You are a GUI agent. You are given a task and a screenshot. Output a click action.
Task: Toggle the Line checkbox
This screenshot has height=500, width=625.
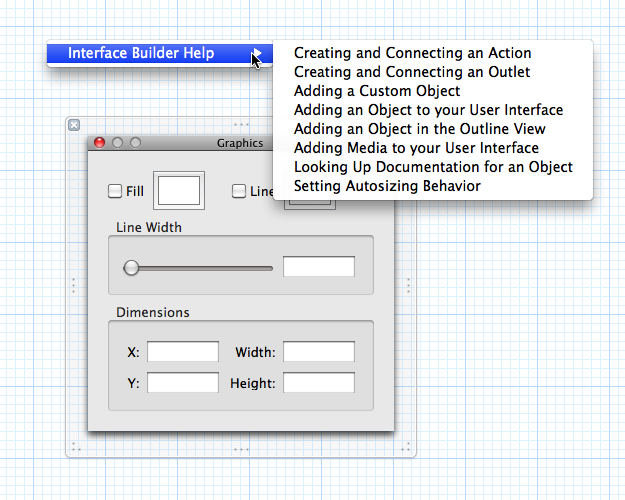tap(240, 191)
